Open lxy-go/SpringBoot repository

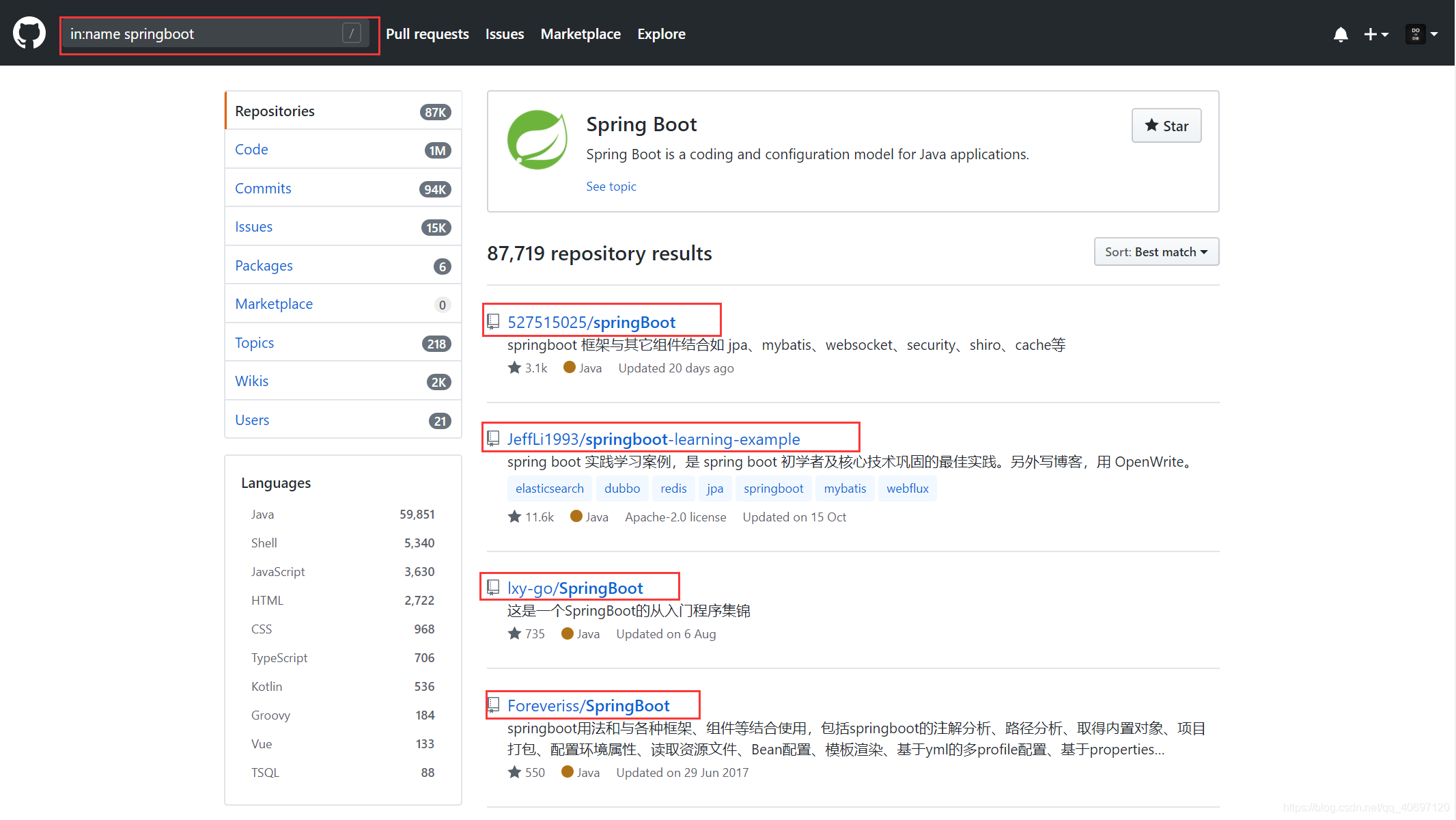(x=575, y=588)
